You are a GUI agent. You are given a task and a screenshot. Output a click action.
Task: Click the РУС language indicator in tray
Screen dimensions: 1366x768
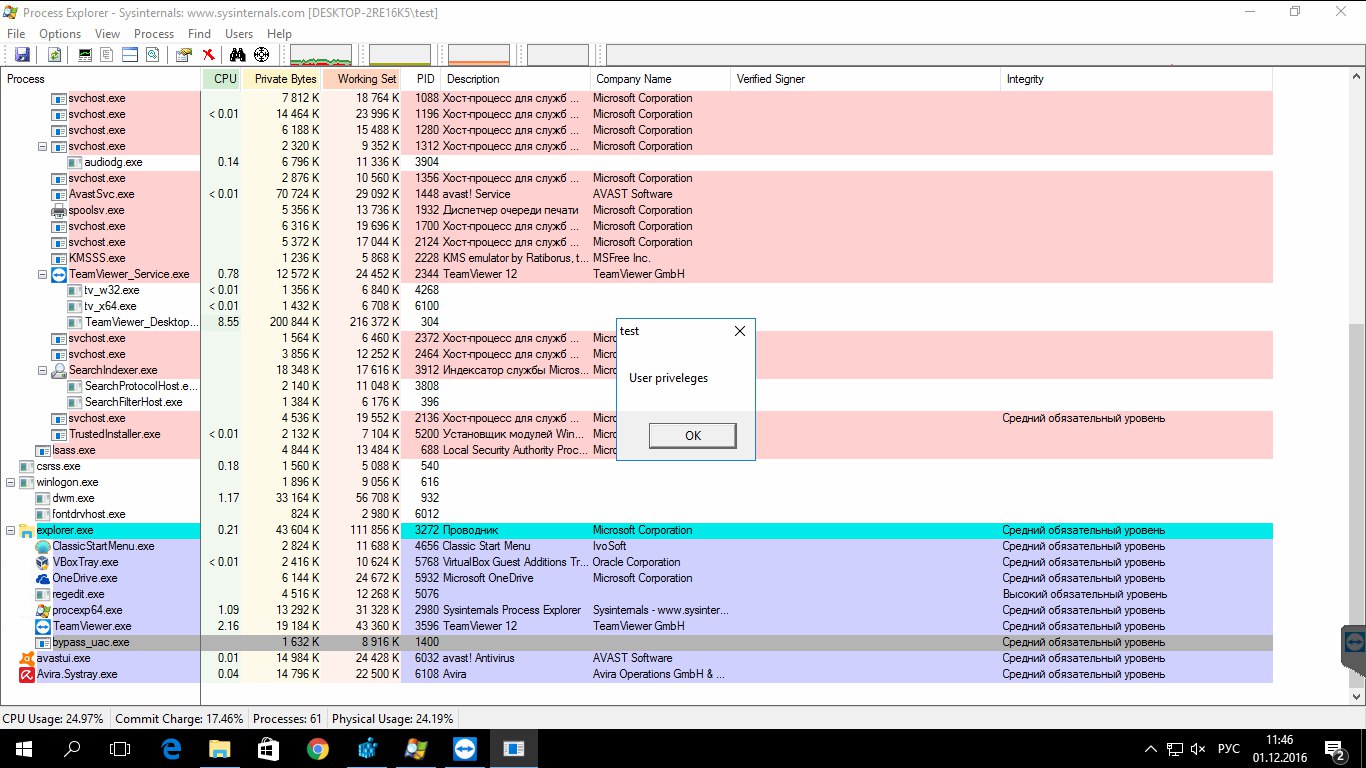1229,748
